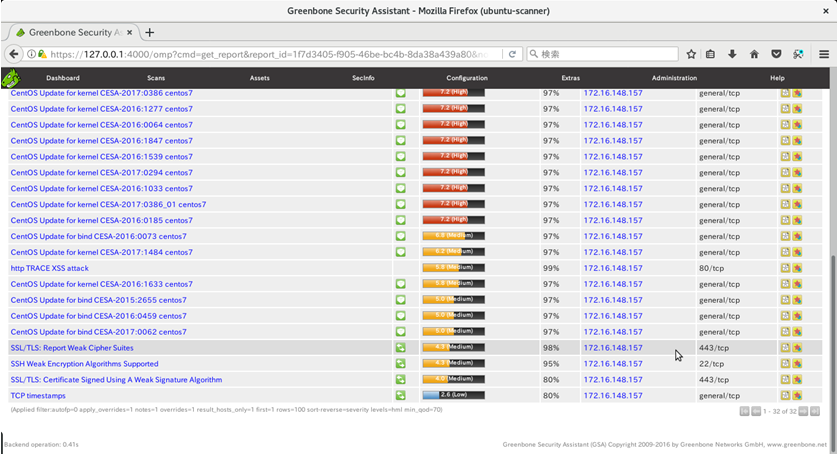Viewport: 837px width, 455px height.
Task: Click the 80/tcp port cell
Action: [711, 268]
